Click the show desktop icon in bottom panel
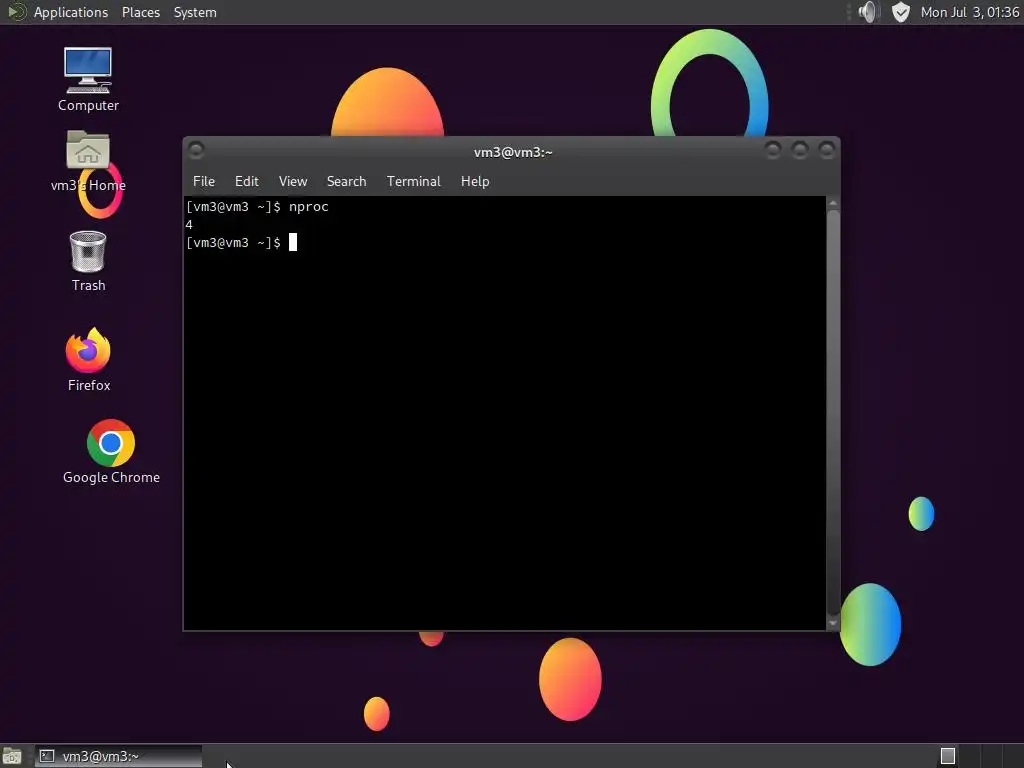Viewport: 1024px width, 768px height. (x=12, y=756)
